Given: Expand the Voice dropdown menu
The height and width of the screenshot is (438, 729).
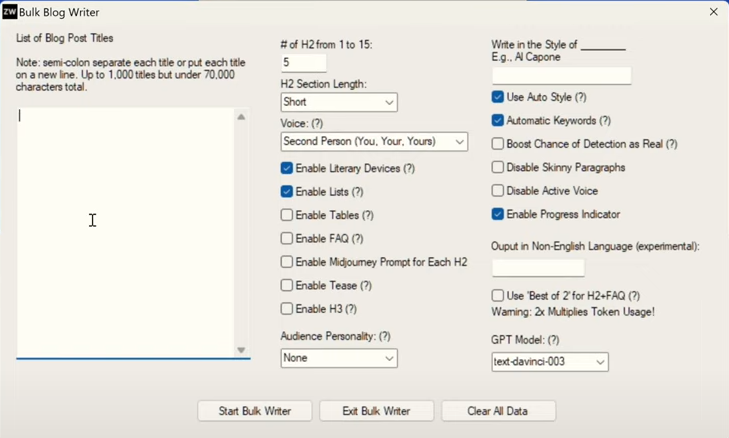Looking at the screenshot, I should pos(374,142).
